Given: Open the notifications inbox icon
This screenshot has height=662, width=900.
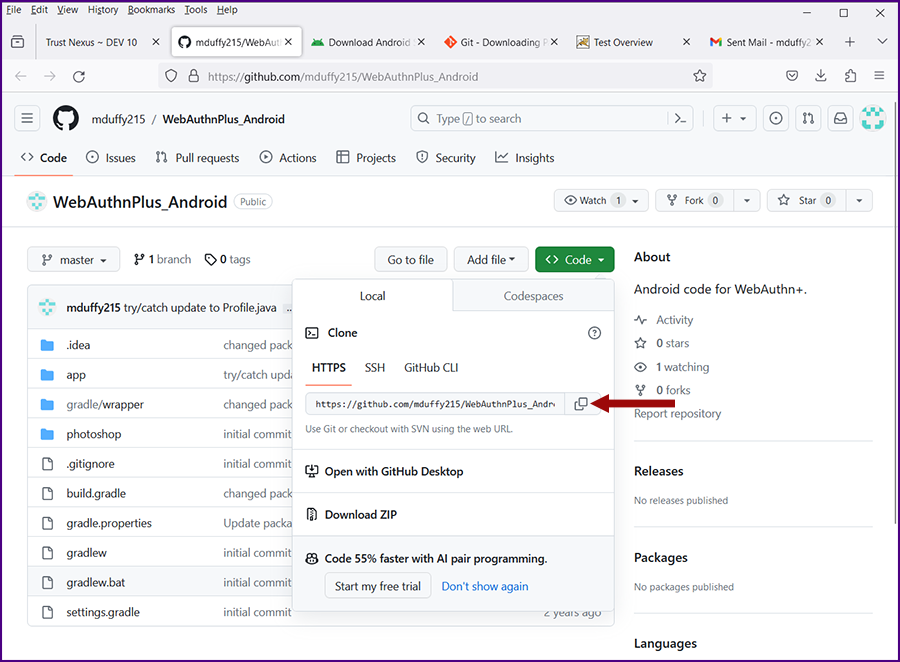Looking at the screenshot, I should coord(841,118).
